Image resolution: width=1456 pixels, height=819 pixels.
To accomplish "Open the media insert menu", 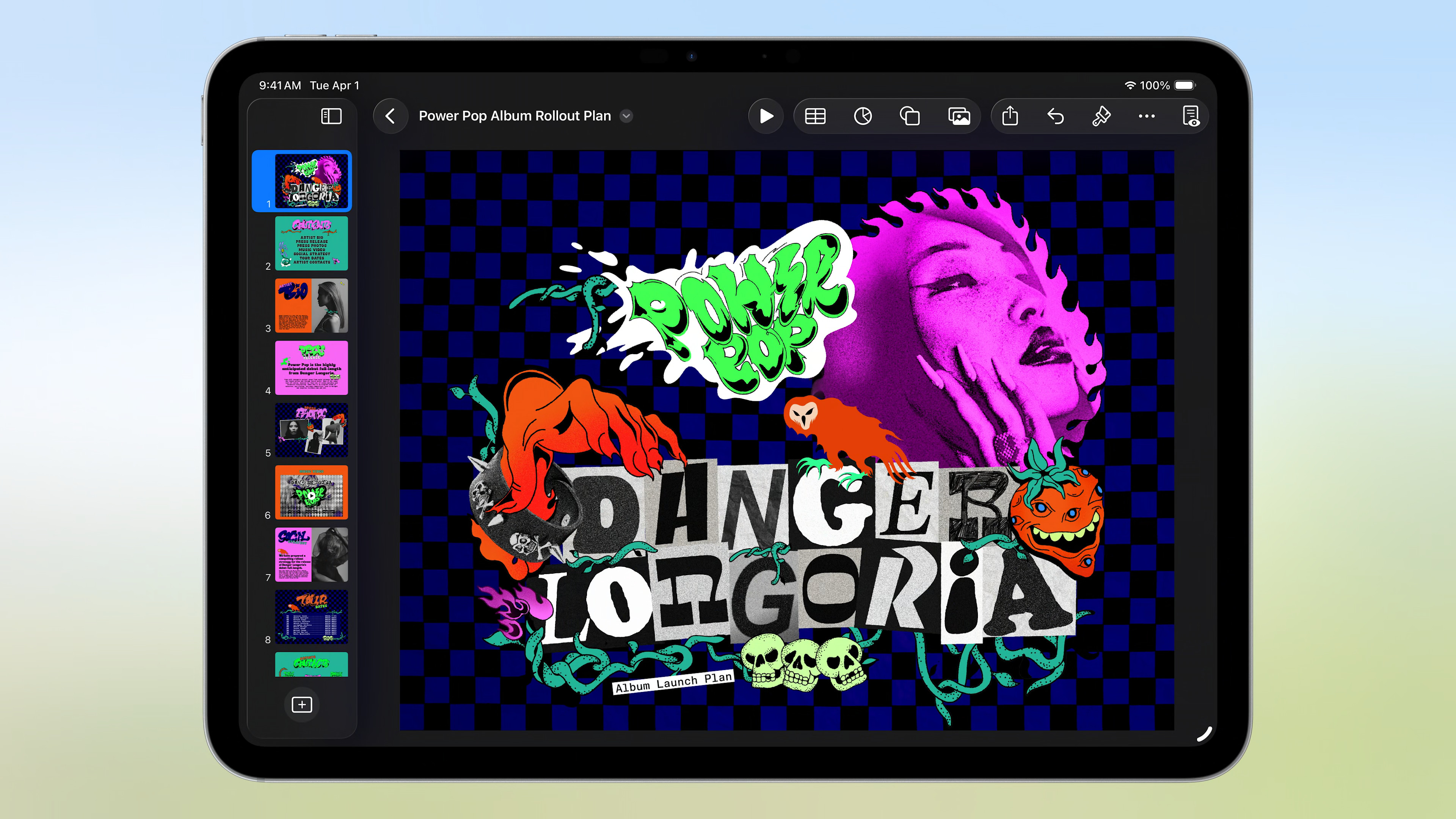I will click(959, 116).
